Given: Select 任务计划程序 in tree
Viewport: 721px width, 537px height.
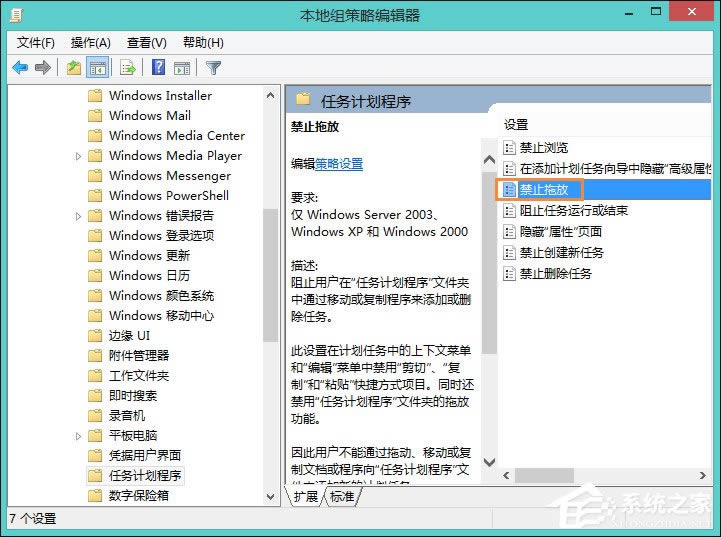Looking at the screenshot, I should point(145,476).
